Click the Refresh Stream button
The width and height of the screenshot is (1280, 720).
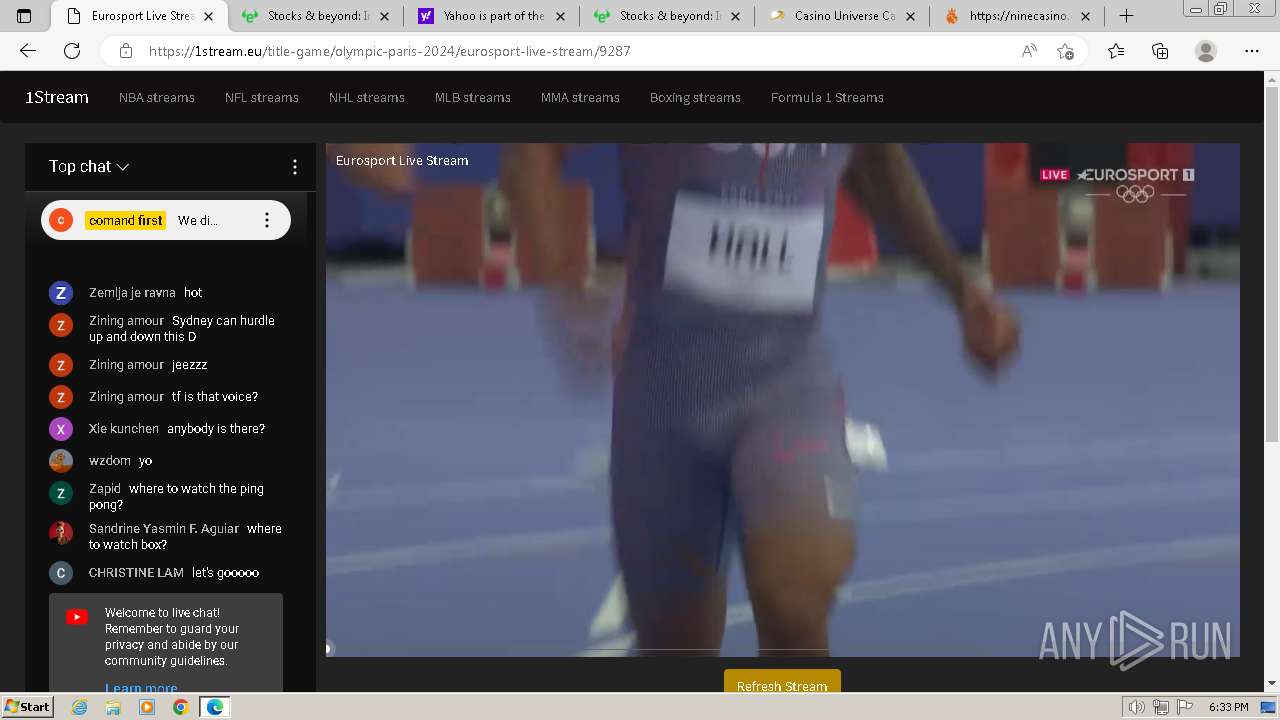pos(782,681)
